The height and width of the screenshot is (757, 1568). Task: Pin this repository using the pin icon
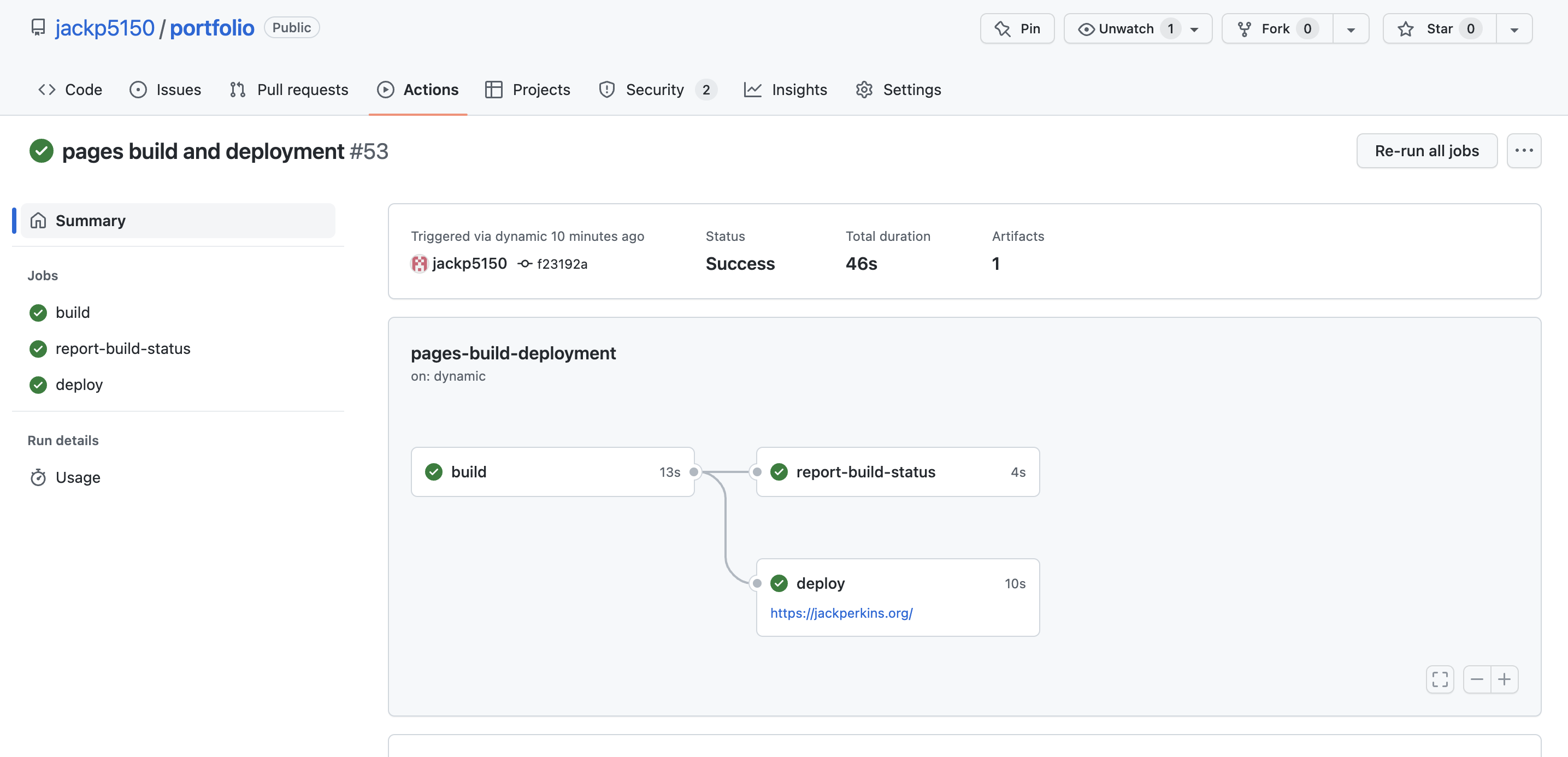[x=1002, y=28]
